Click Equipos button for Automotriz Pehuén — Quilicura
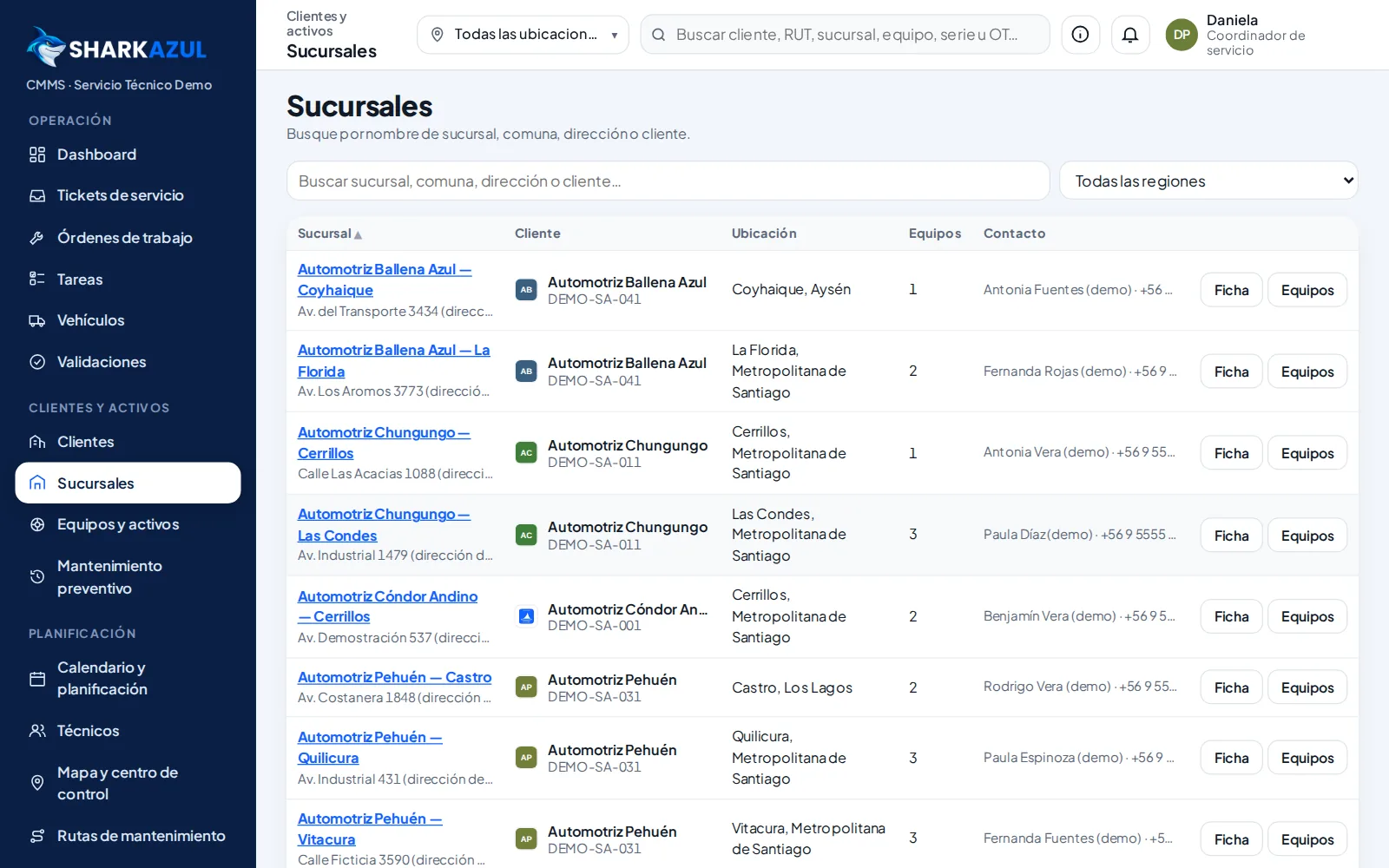This screenshot has width=1389, height=868. 1307,758
